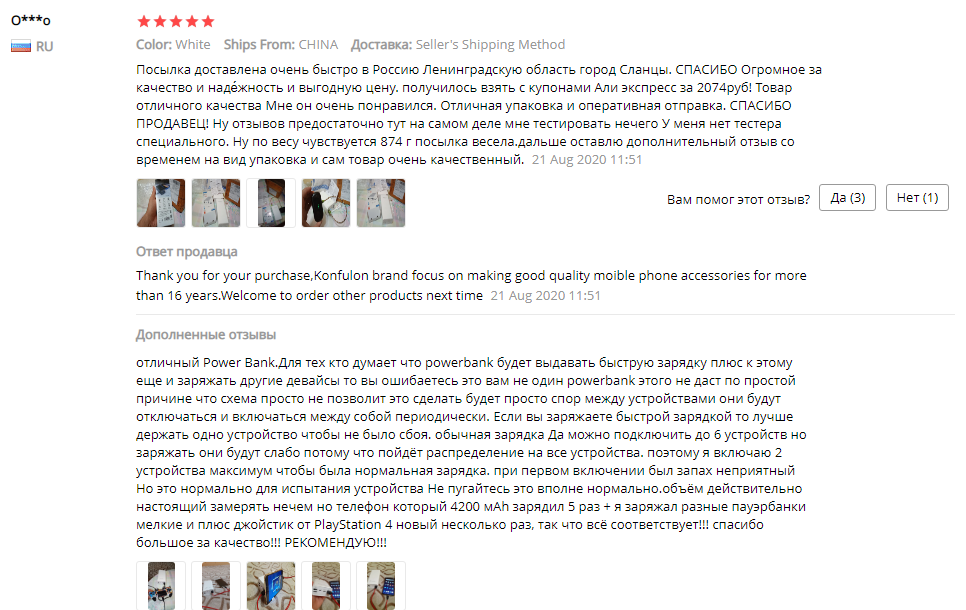966x610 pixels.
Task: Click the Seller's Shipping Method text
Action: tap(490, 44)
